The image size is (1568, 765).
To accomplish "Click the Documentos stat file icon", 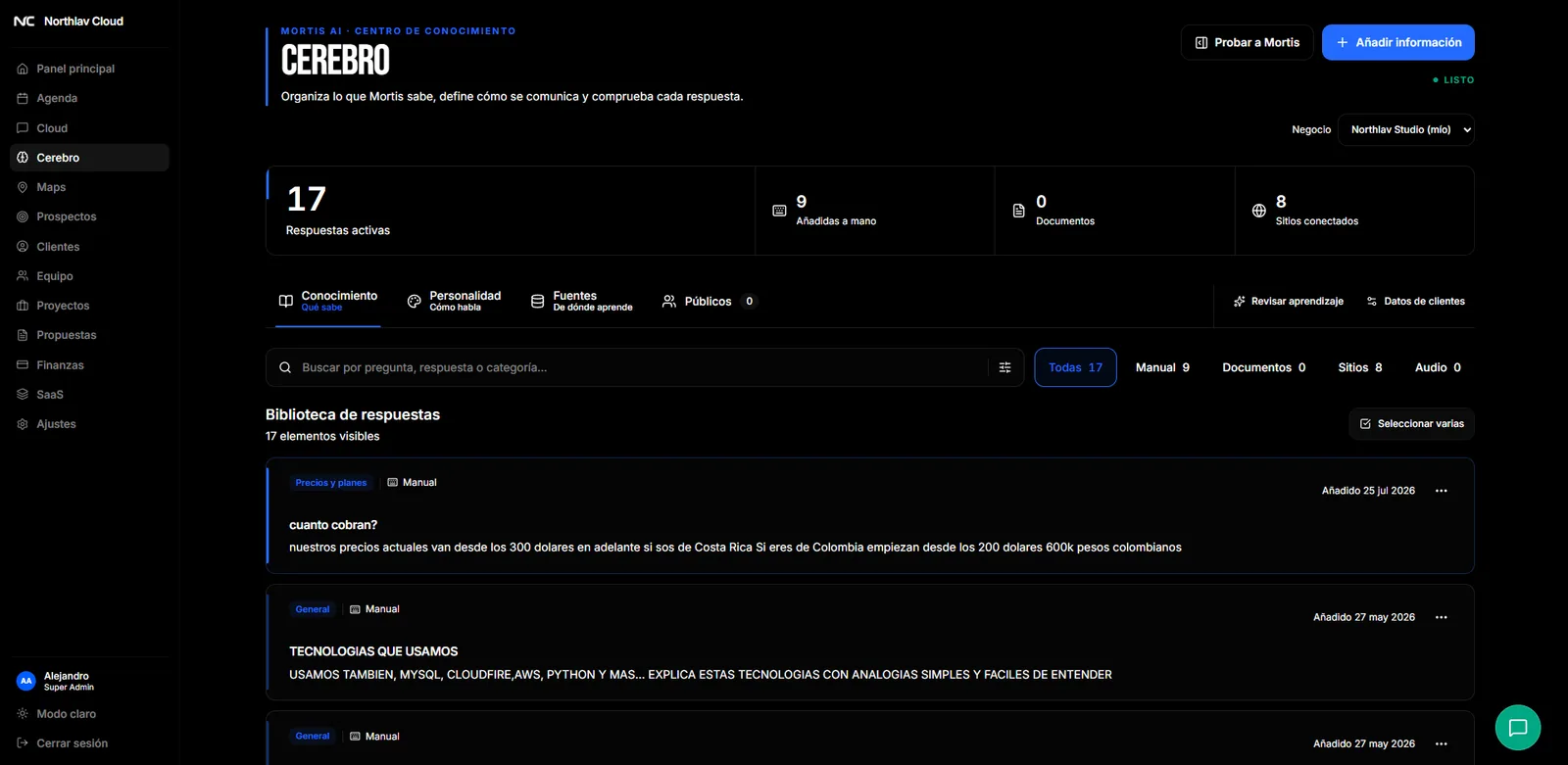I will [1019, 211].
